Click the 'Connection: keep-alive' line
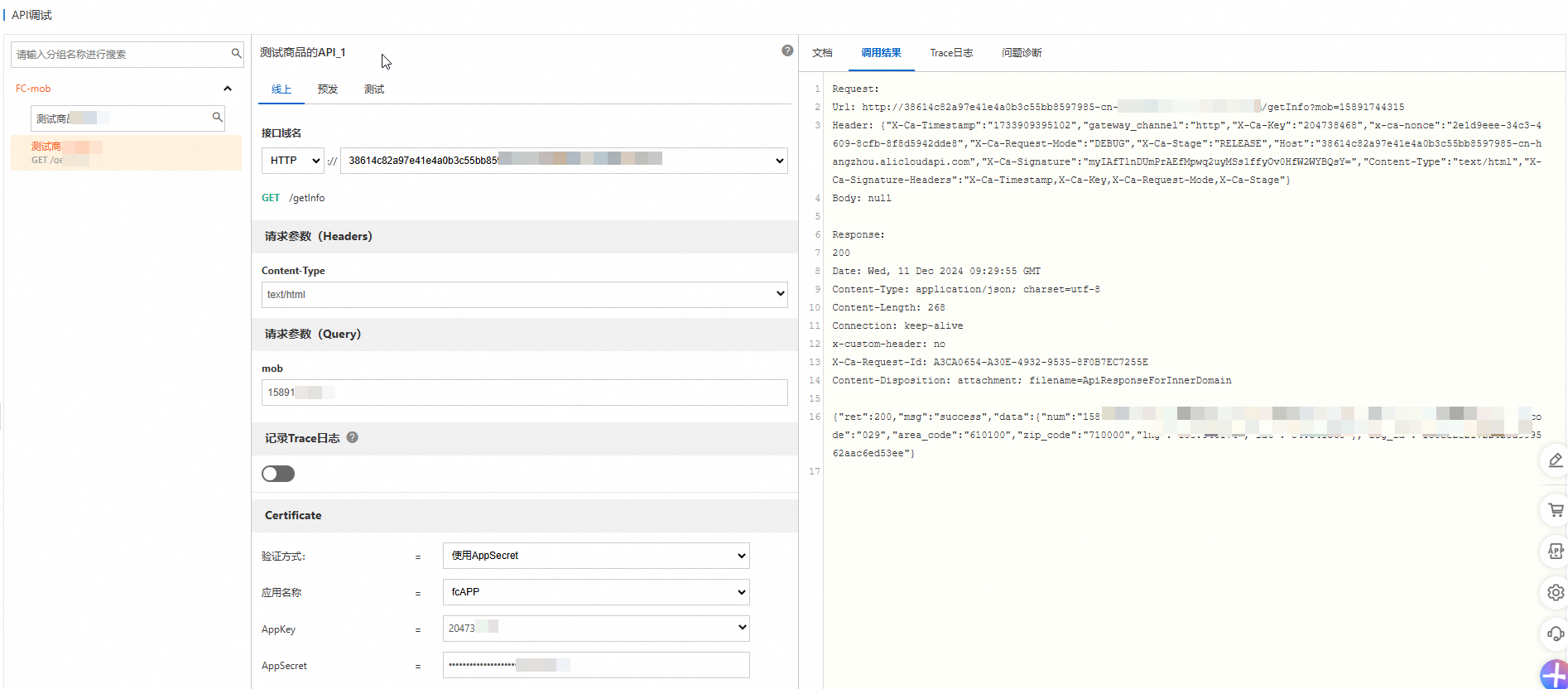The width and height of the screenshot is (1568, 689). pyautogui.click(x=897, y=326)
